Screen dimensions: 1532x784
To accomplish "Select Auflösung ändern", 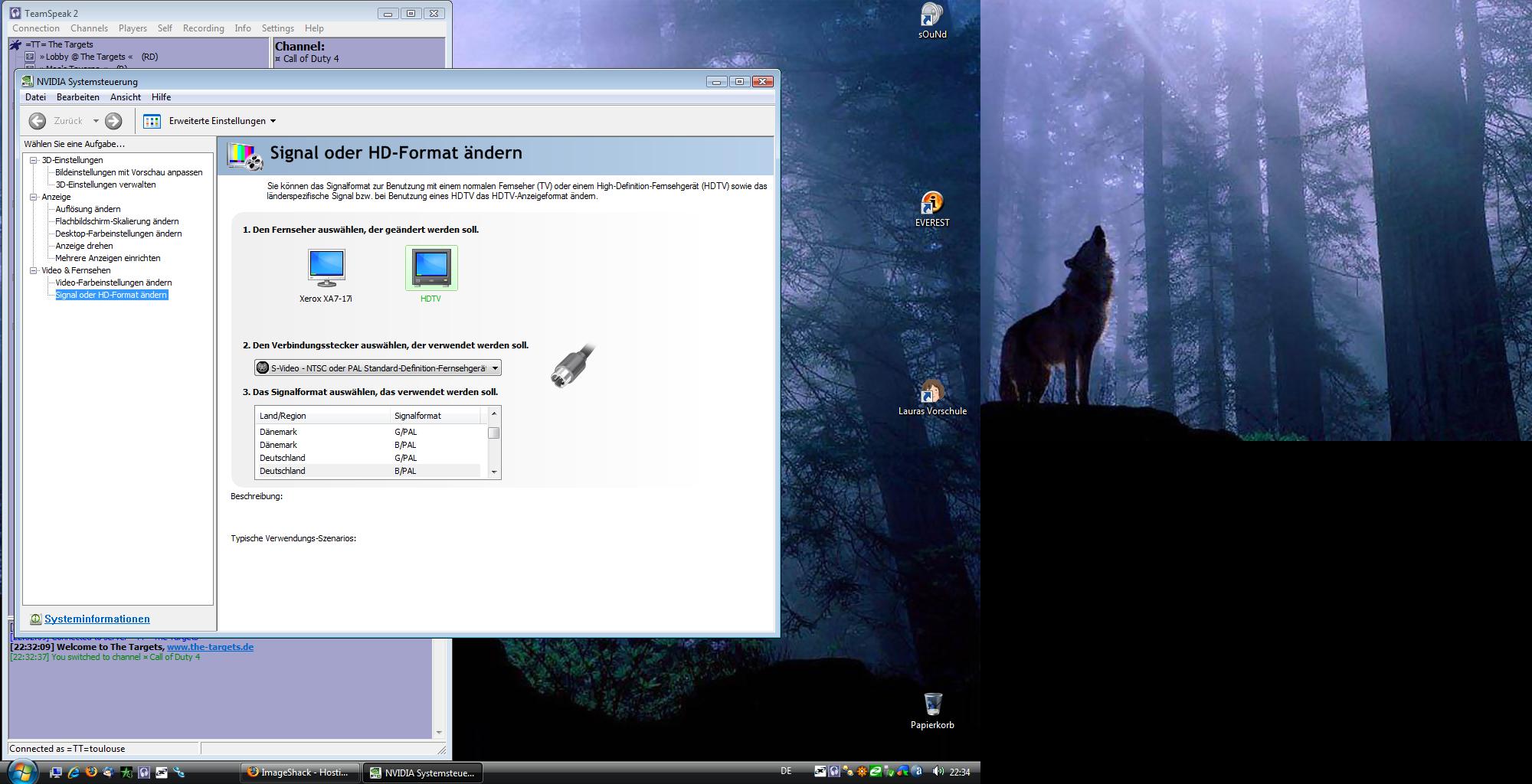I will pos(88,209).
